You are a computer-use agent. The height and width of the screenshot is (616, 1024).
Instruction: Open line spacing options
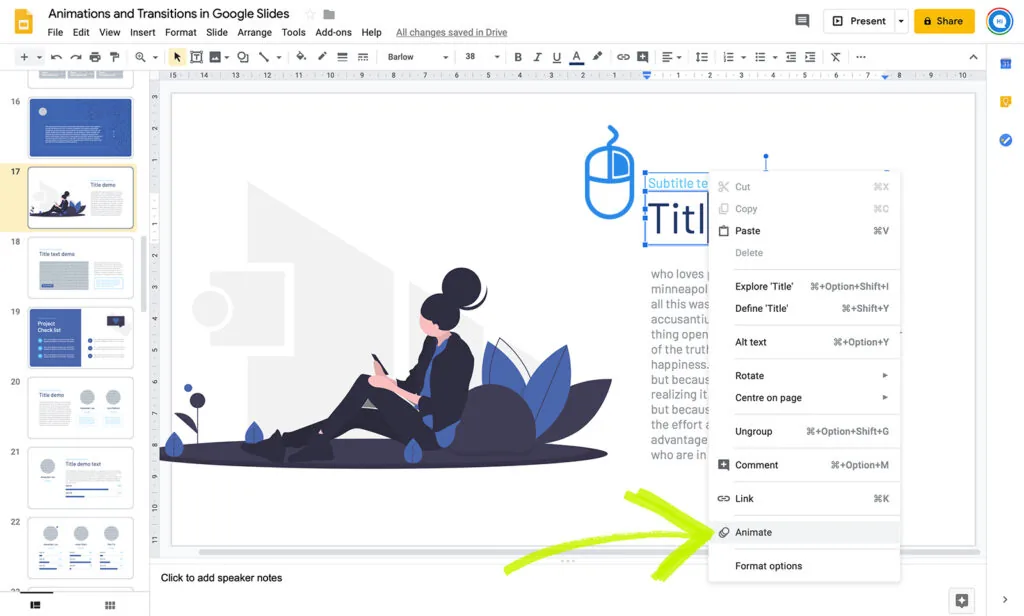[x=701, y=57]
